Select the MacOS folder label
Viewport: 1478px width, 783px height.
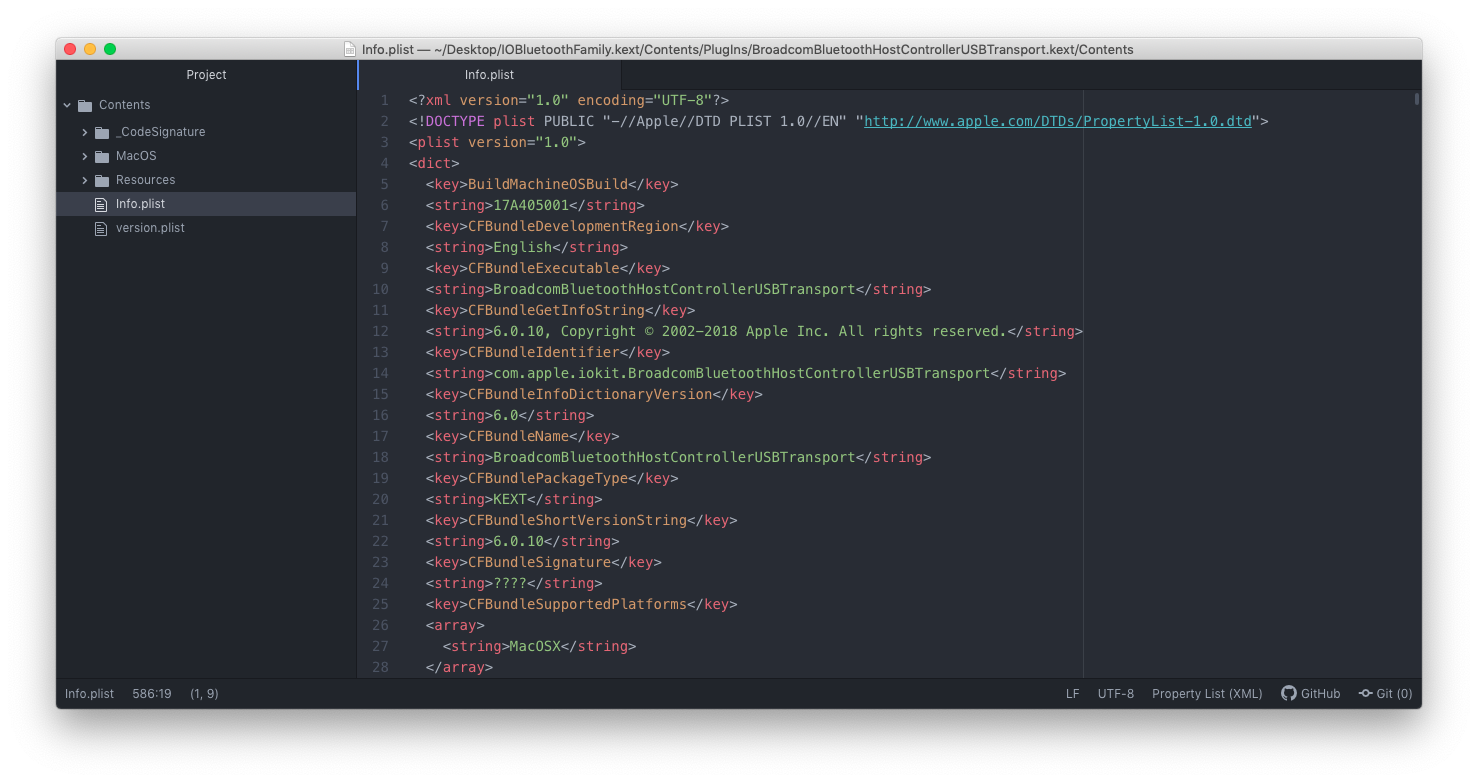pyautogui.click(x=136, y=156)
